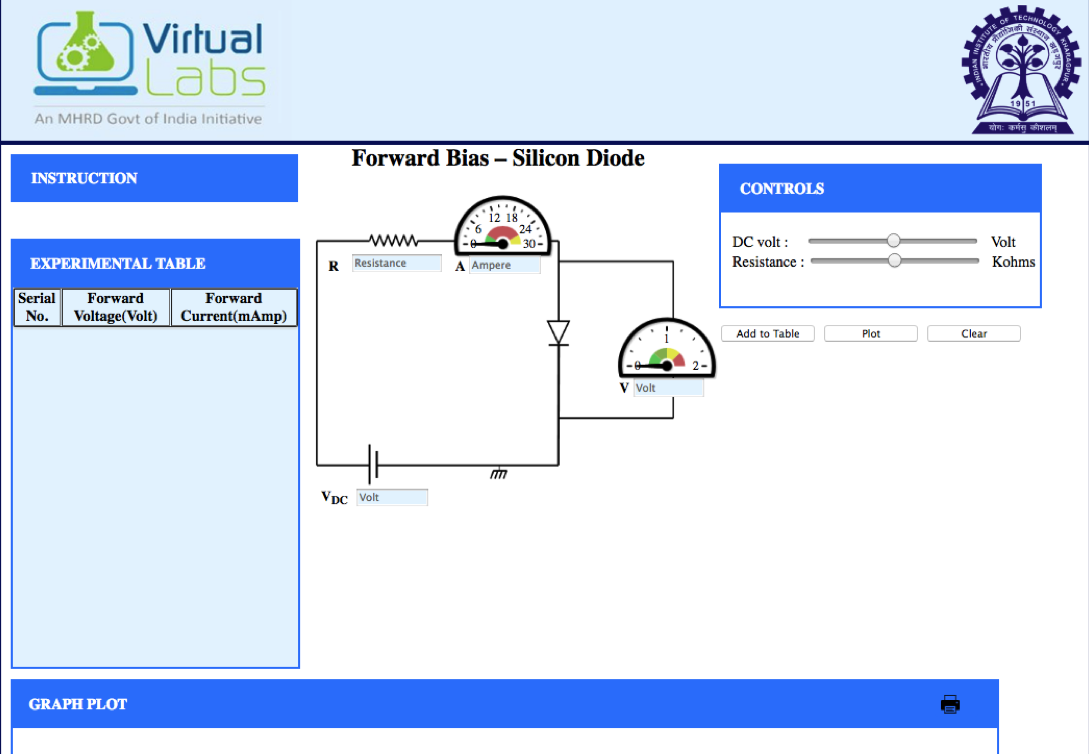Click the voltmeter gauge dial
This screenshot has height=754, width=1089.
[667, 350]
